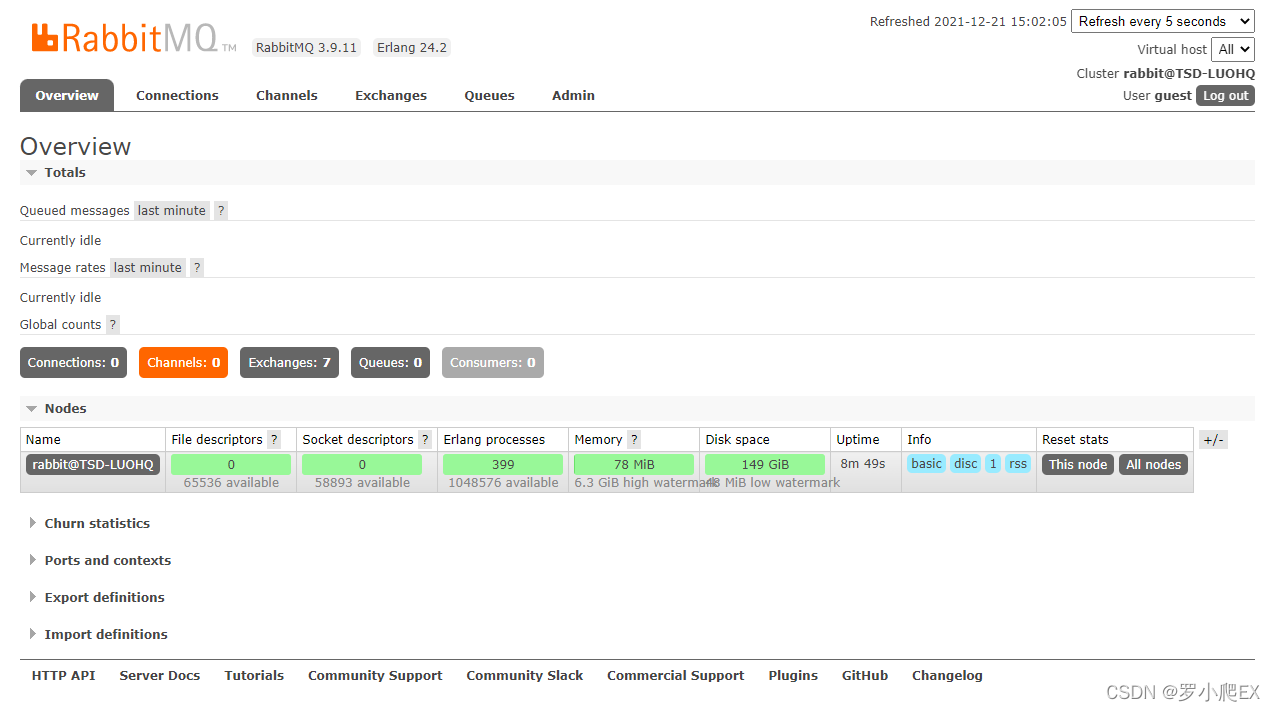Open the Virtual host dropdown

click(1232, 49)
